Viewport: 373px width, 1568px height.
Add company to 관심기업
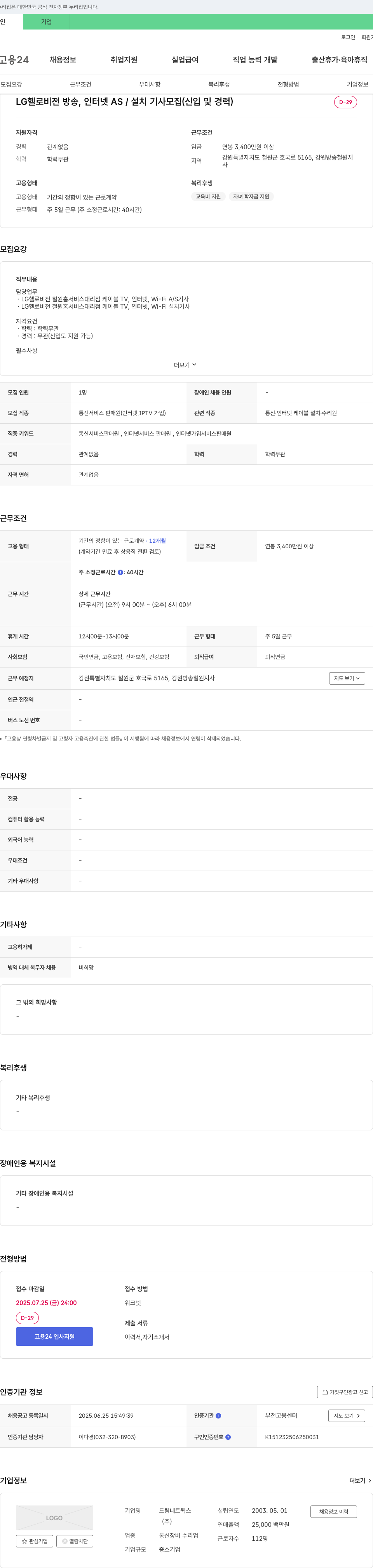coord(34,1541)
